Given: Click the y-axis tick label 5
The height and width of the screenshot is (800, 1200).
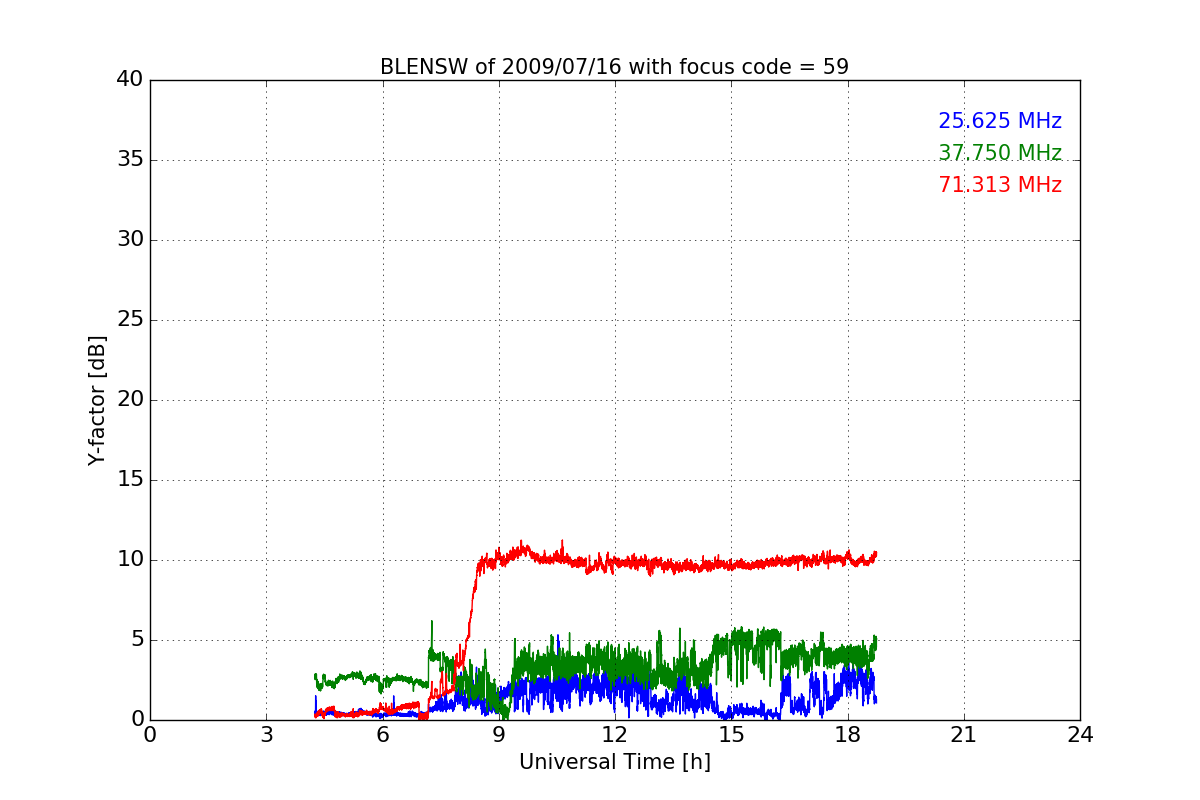Looking at the screenshot, I should (136, 640).
